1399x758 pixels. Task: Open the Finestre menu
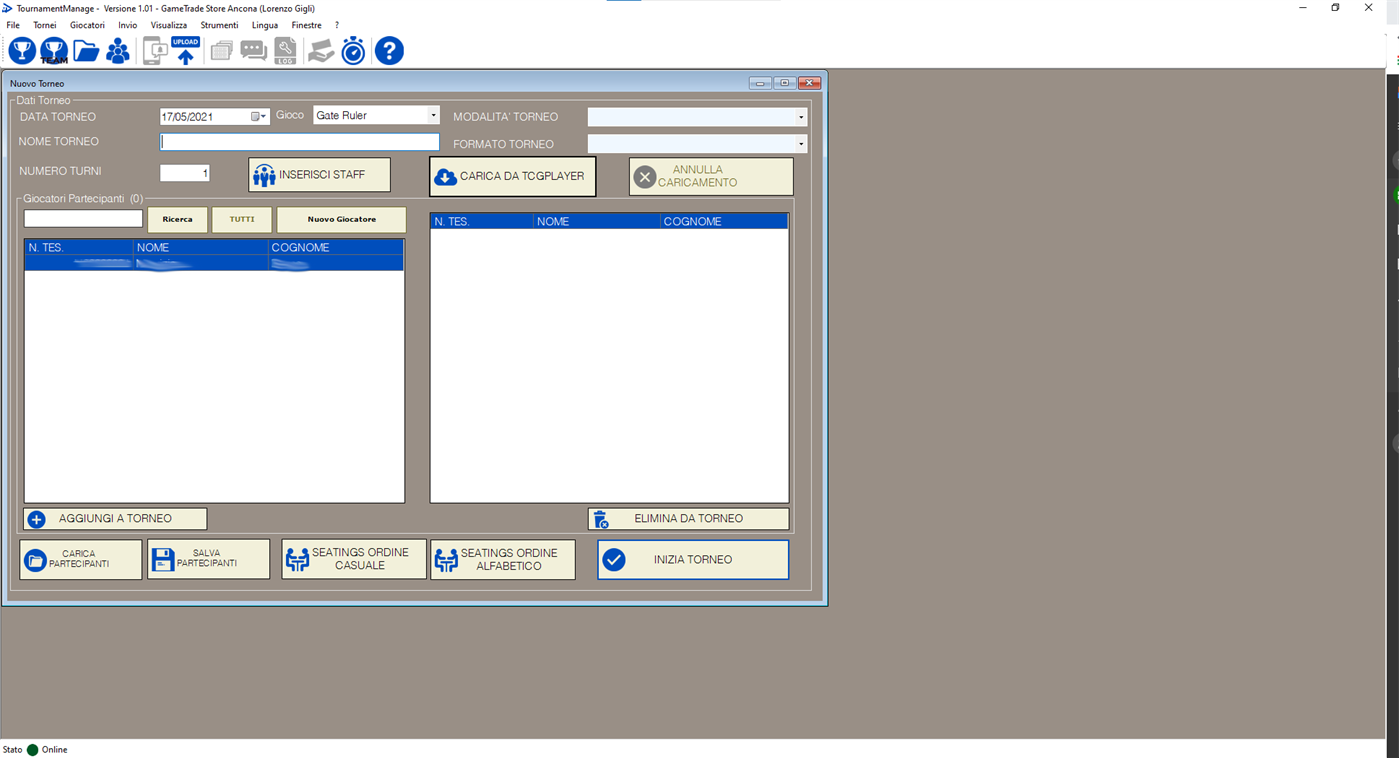point(307,25)
